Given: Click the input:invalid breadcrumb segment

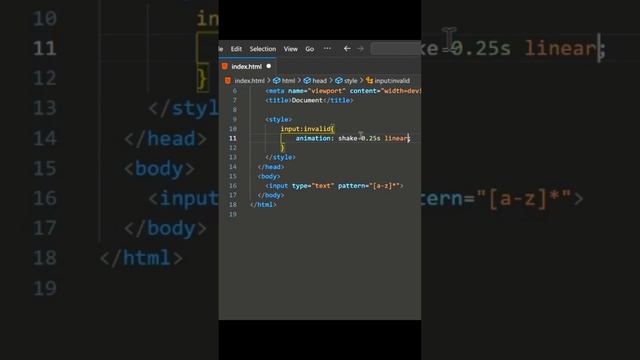Looking at the screenshot, I should (392, 81).
